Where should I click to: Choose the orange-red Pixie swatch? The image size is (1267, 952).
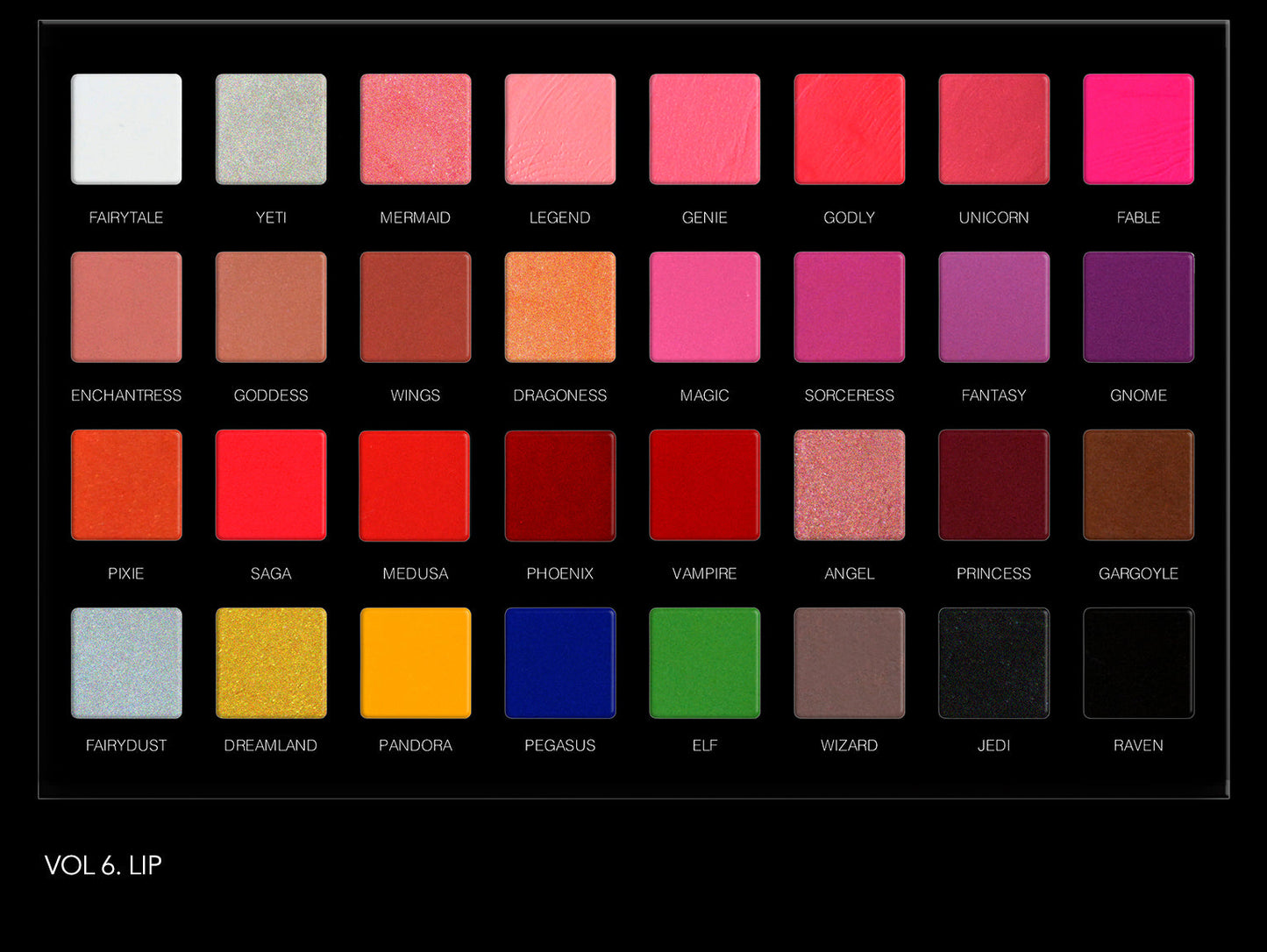pyautogui.click(x=126, y=485)
